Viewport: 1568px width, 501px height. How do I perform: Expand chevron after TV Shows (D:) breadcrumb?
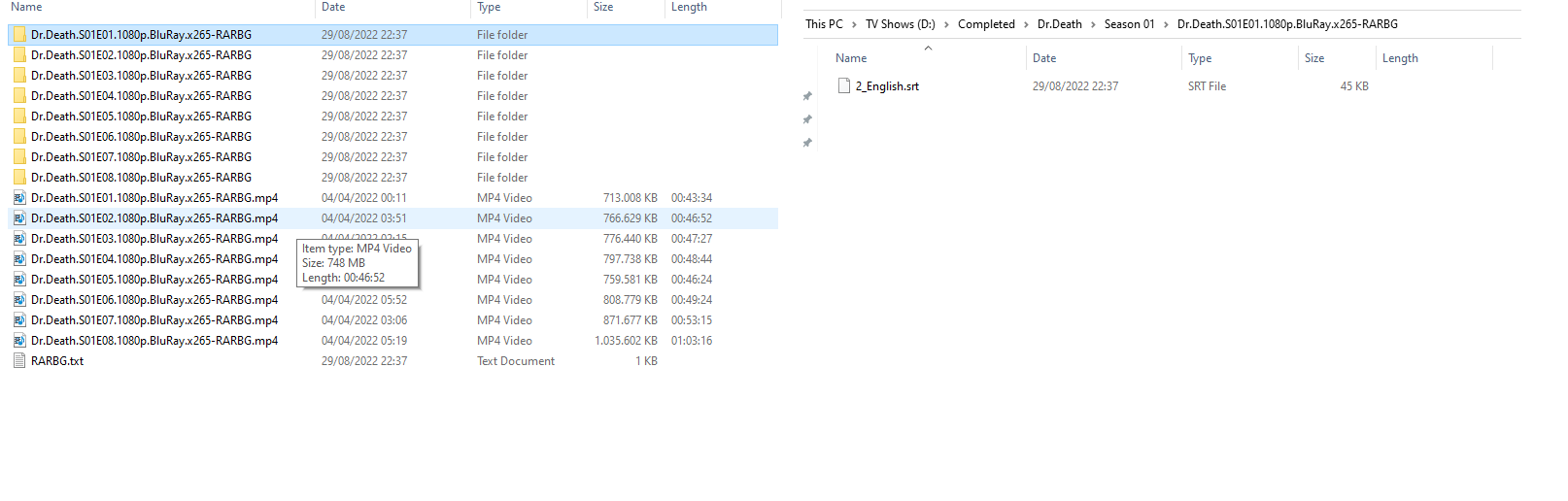tap(946, 24)
